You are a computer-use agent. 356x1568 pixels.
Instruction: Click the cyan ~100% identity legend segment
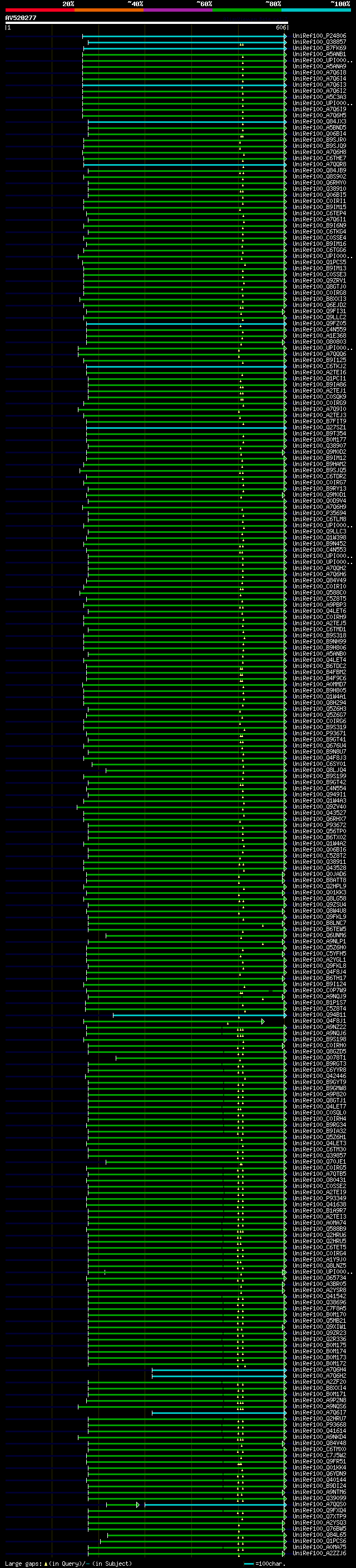click(x=316, y=10)
